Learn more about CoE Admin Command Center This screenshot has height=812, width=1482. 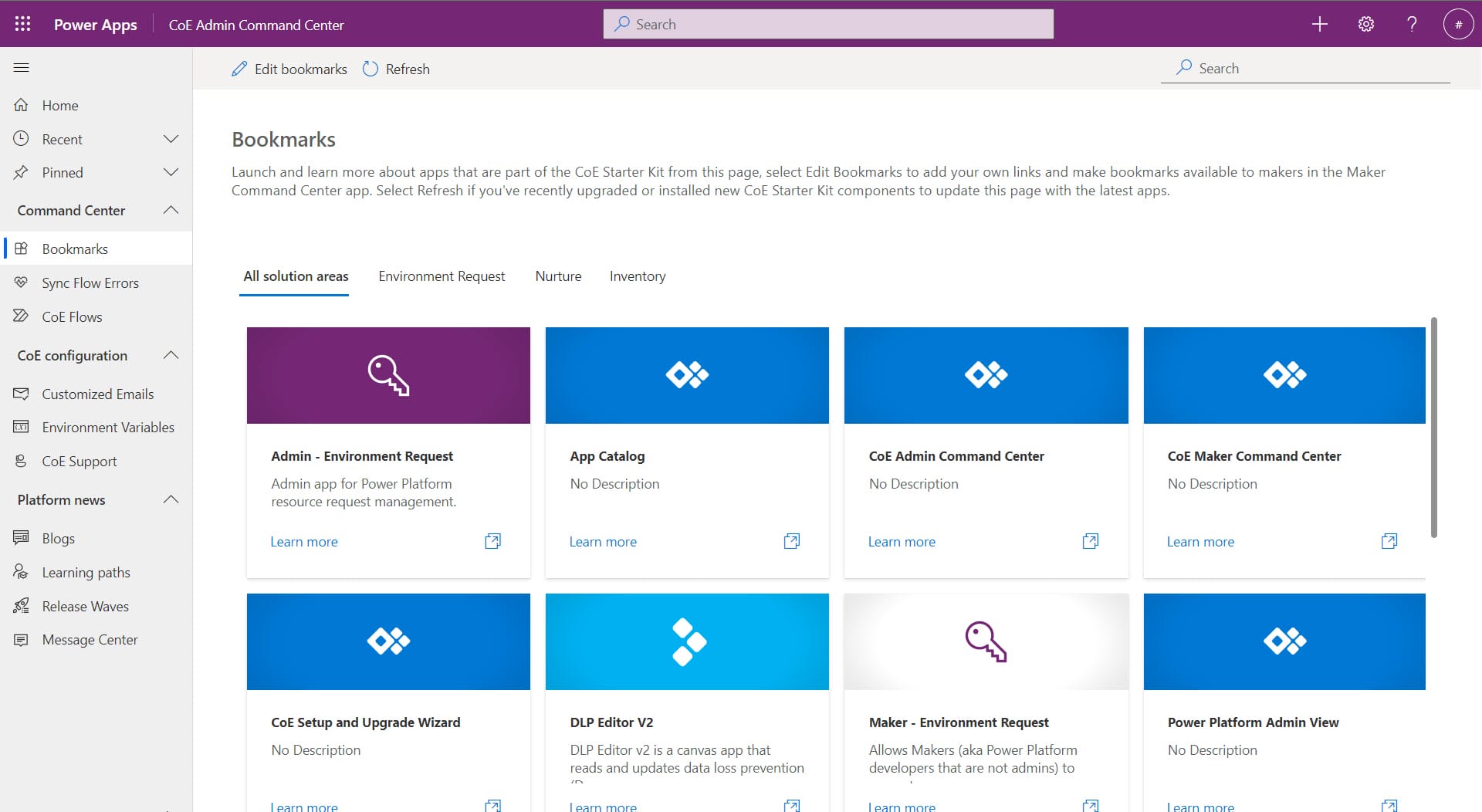click(x=902, y=541)
